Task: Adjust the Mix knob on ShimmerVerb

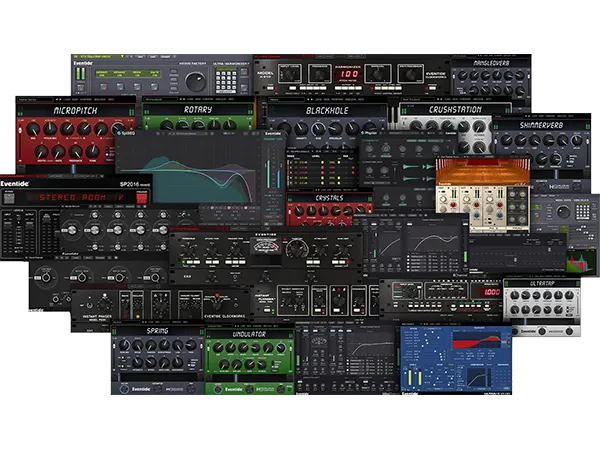Action: [506, 141]
